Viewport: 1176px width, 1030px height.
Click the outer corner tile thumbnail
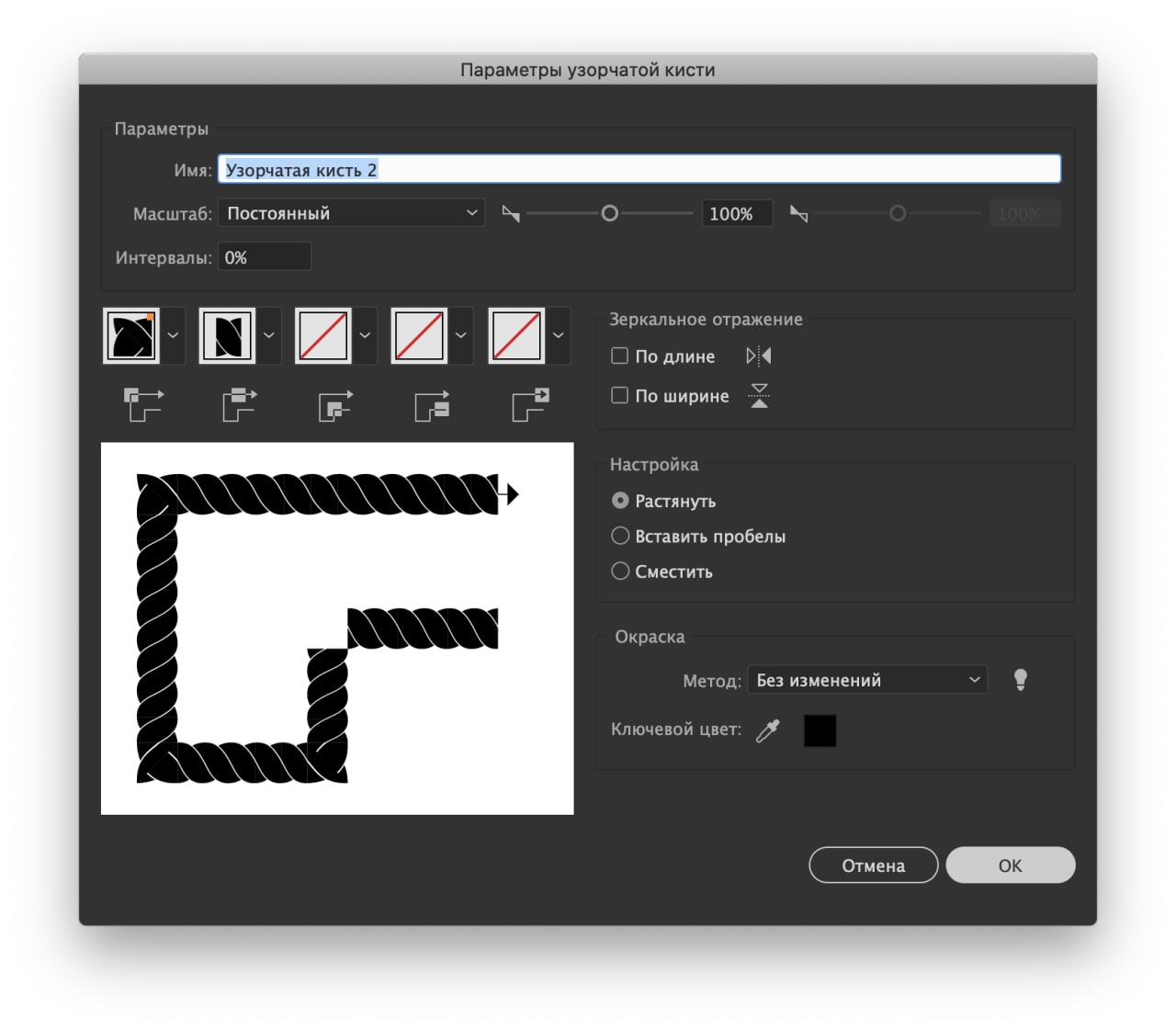click(x=131, y=335)
